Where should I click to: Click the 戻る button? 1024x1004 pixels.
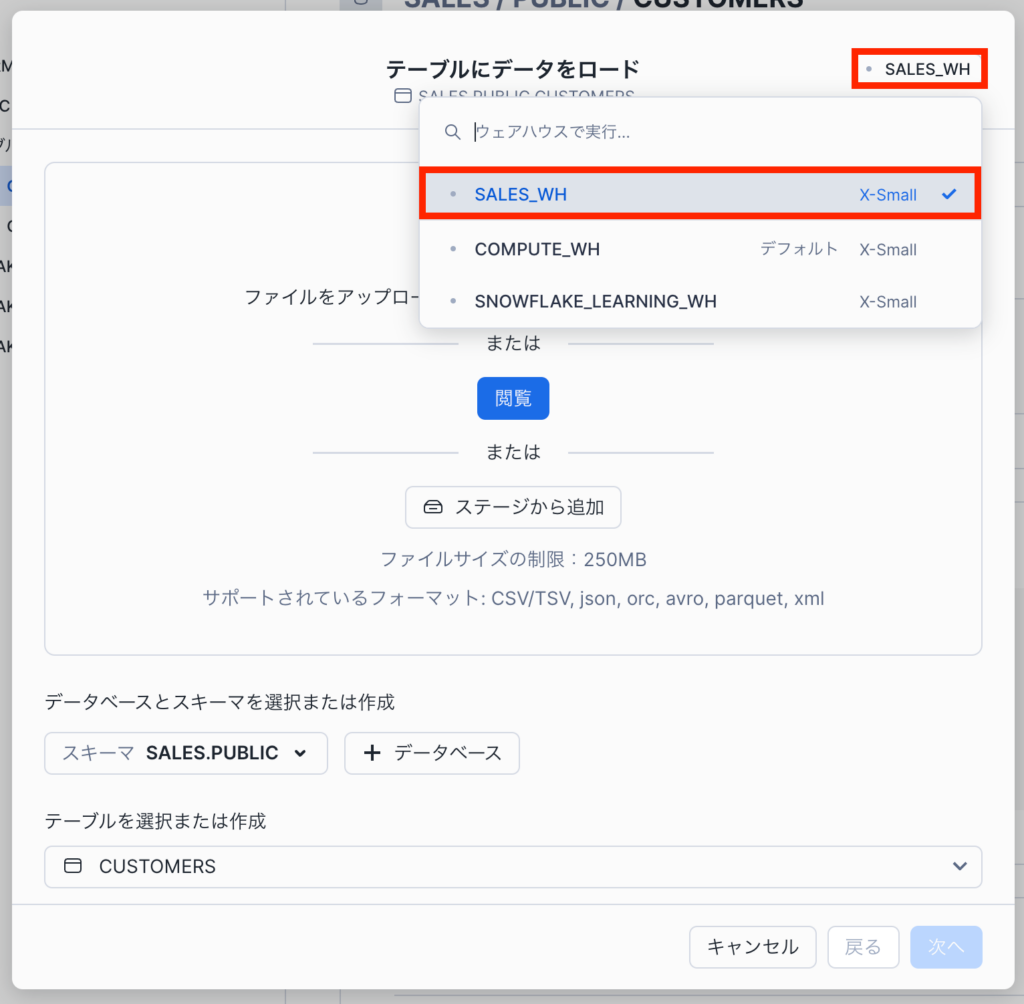[x=863, y=947]
